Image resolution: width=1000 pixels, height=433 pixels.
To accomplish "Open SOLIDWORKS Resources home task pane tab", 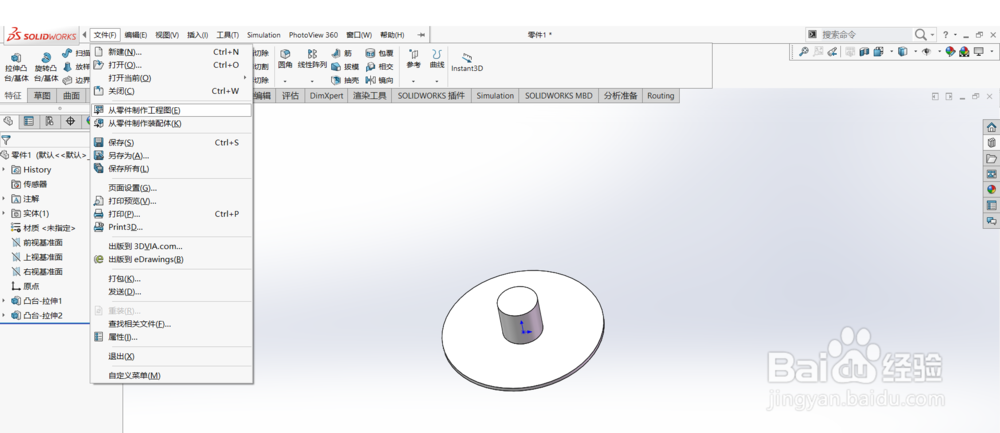I will (x=991, y=127).
